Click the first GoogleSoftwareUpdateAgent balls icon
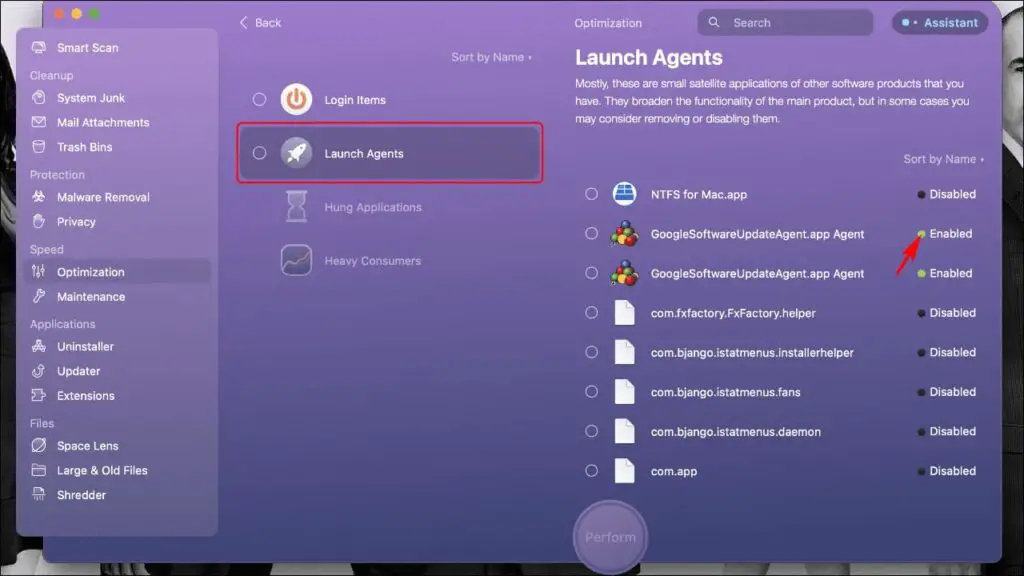Image resolution: width=1024 pixels, height=576 pixels. 624,234
